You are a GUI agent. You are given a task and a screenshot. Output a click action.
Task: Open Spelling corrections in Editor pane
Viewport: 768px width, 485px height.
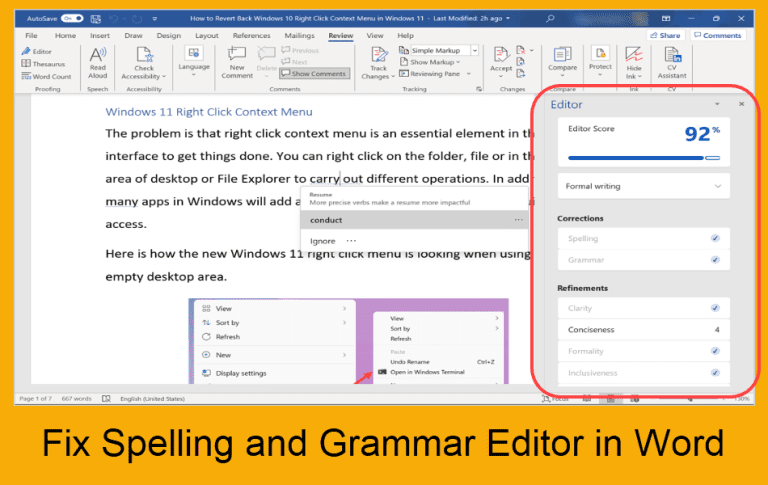tap(644, 239)
